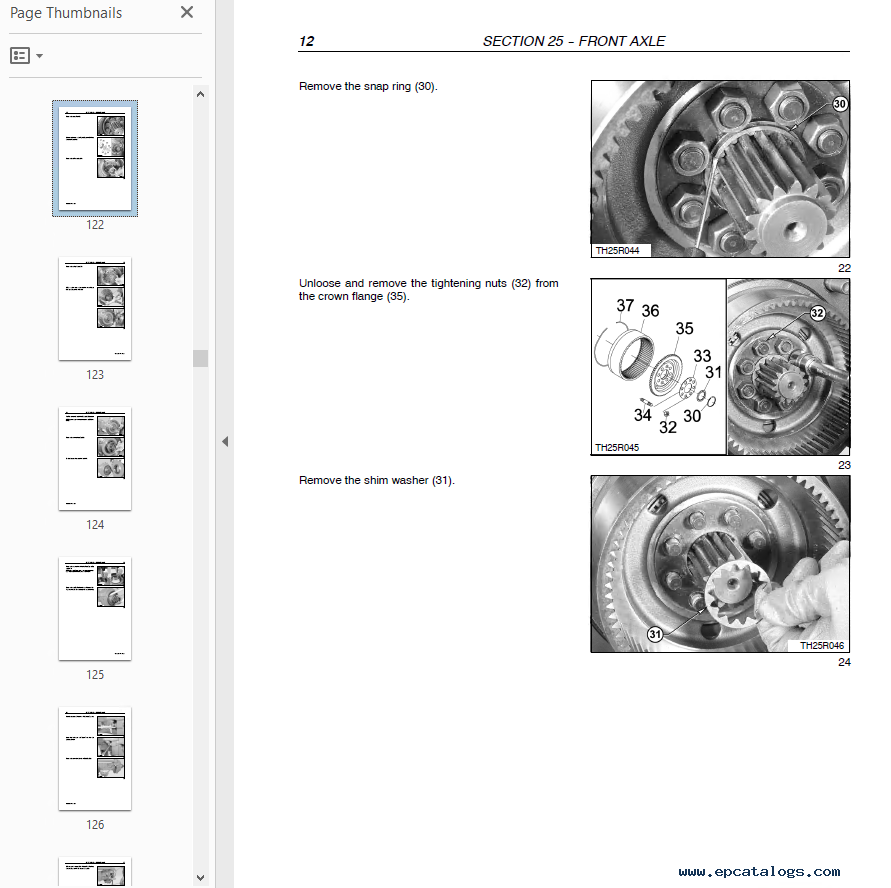Click the thumbnail panel scroll-up arrow

[200, 94]
